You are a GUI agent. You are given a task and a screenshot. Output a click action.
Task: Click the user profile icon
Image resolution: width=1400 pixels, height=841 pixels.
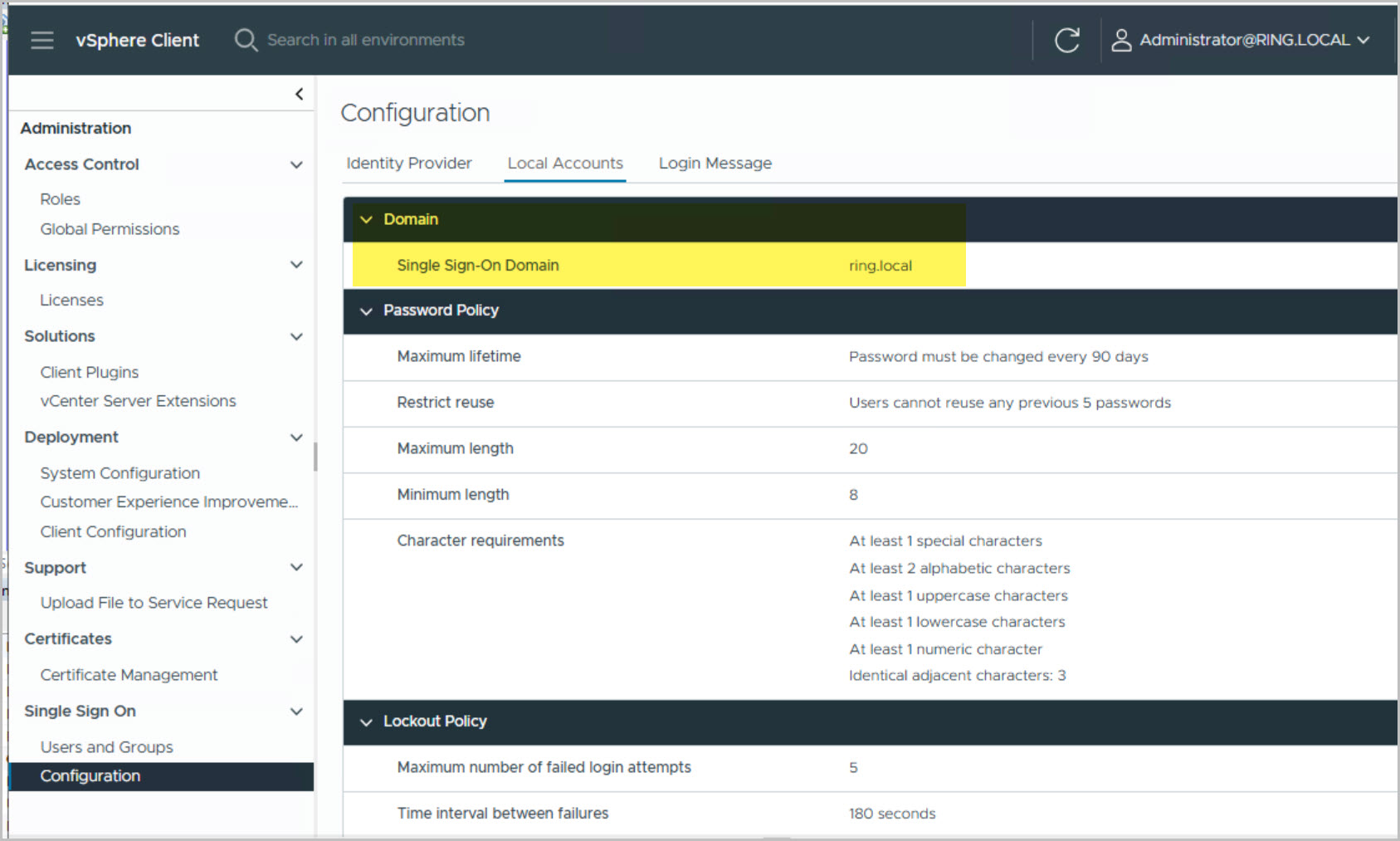click(1121, 40)
